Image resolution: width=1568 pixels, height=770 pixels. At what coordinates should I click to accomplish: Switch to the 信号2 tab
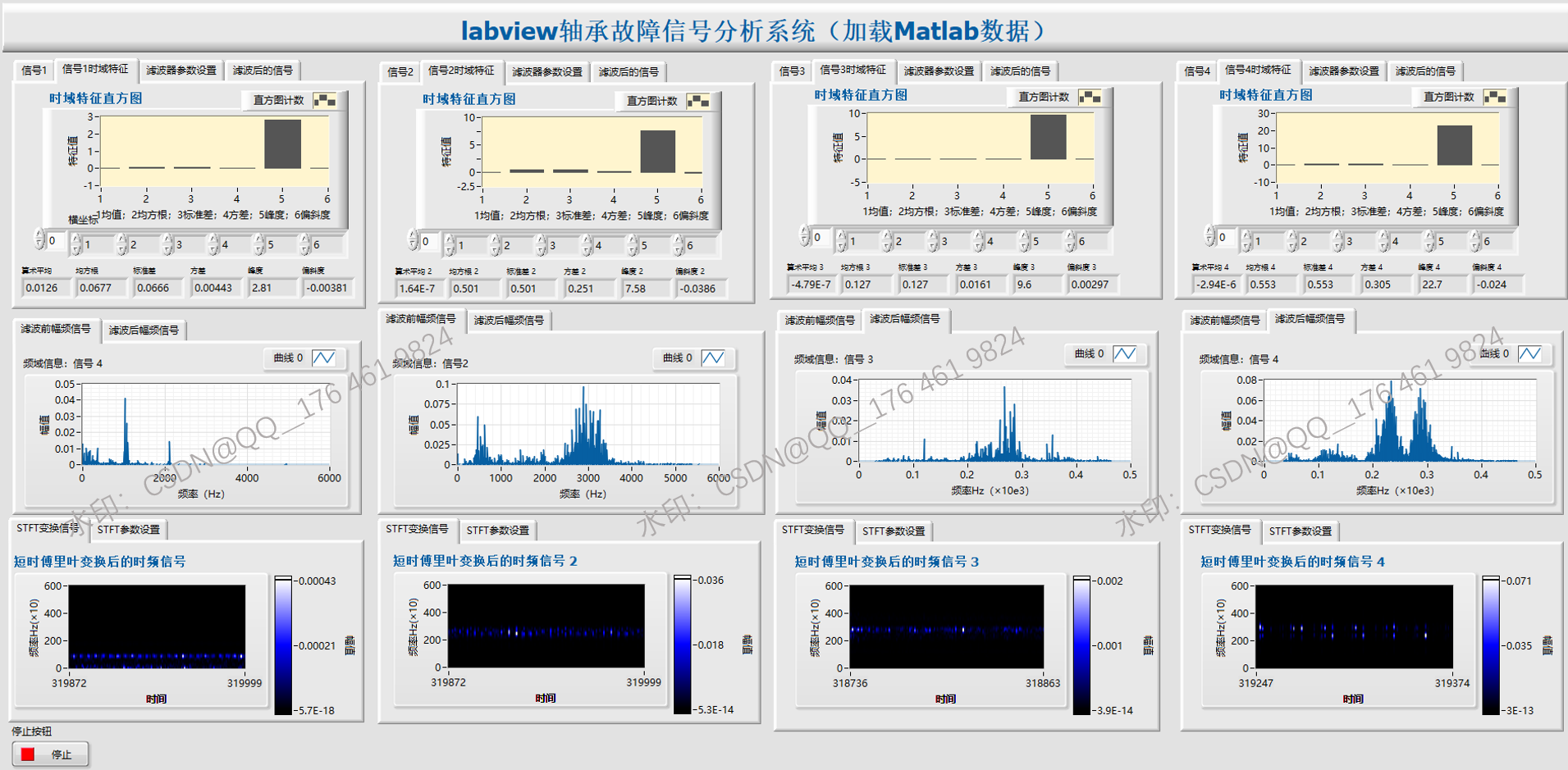click(x=400, y=72)
